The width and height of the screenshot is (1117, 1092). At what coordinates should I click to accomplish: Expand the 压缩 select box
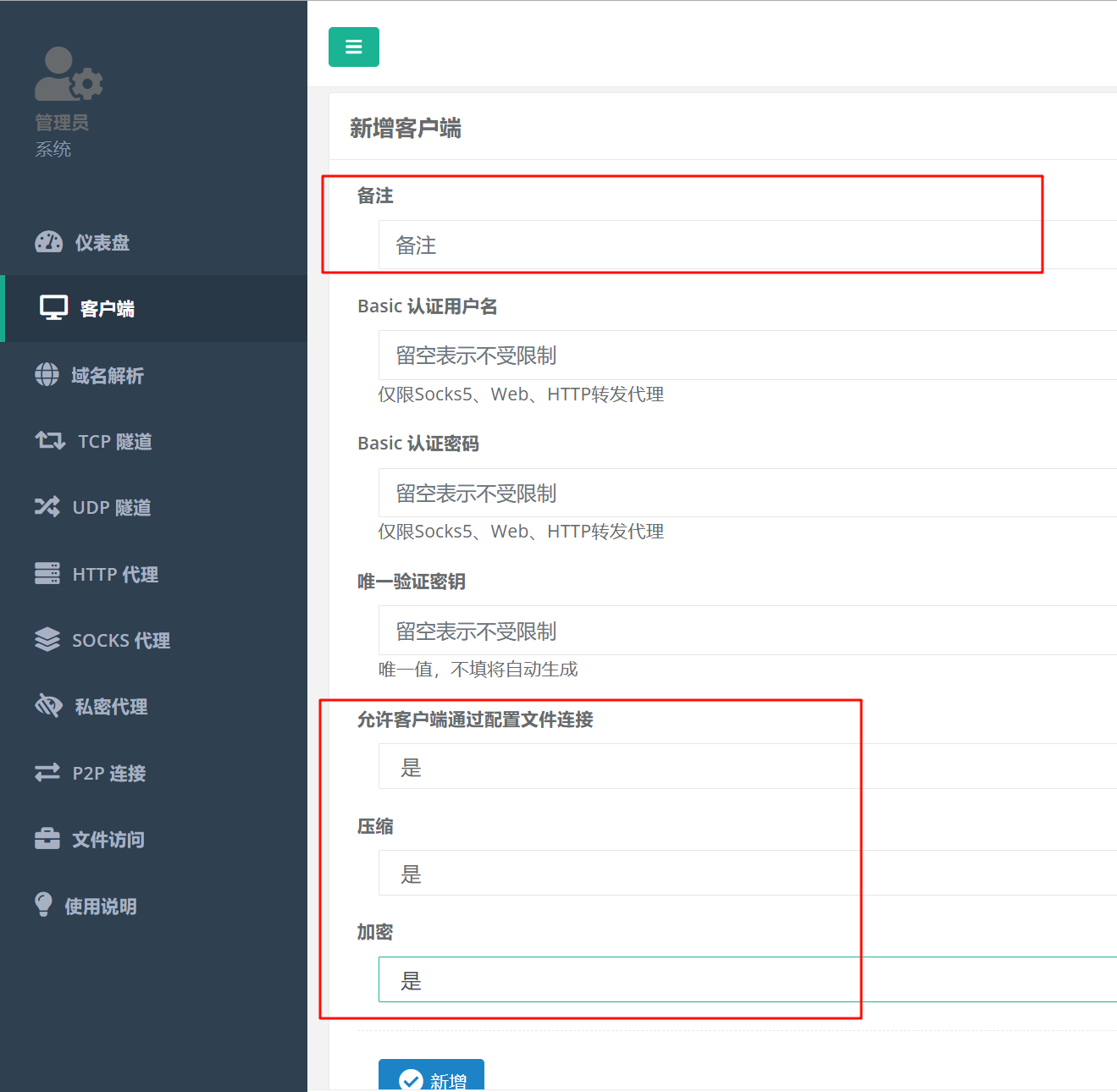click(x=747, y=874)
